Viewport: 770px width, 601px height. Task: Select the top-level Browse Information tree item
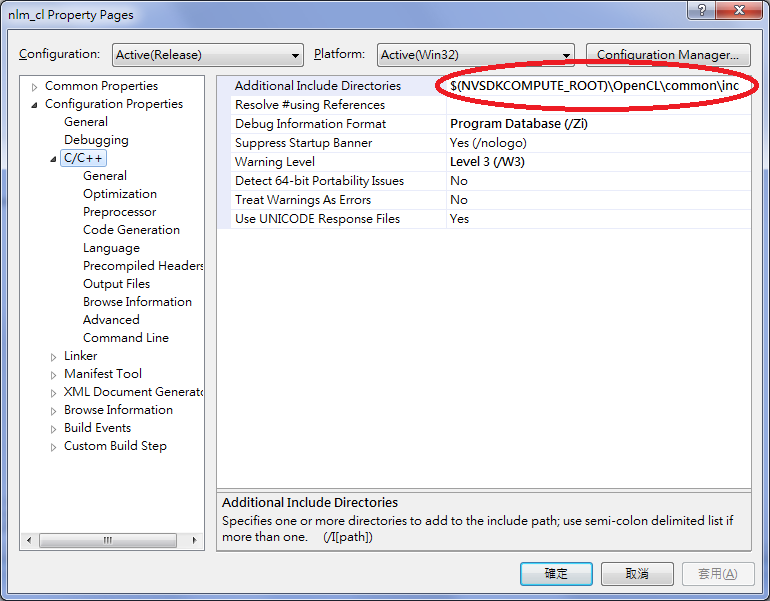(x=118, y=410)
